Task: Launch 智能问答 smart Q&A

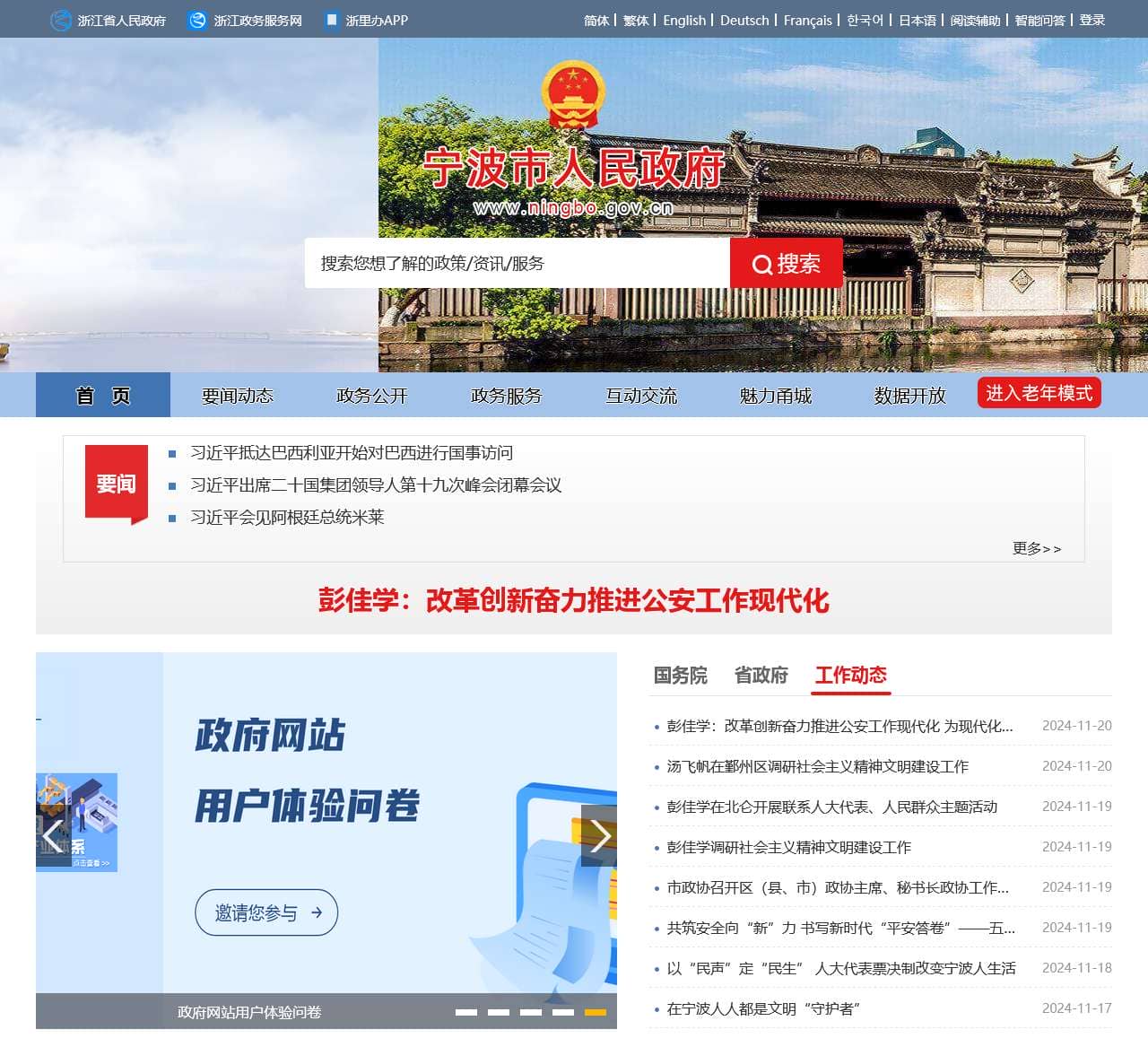Action: [x=1039, y=20]
